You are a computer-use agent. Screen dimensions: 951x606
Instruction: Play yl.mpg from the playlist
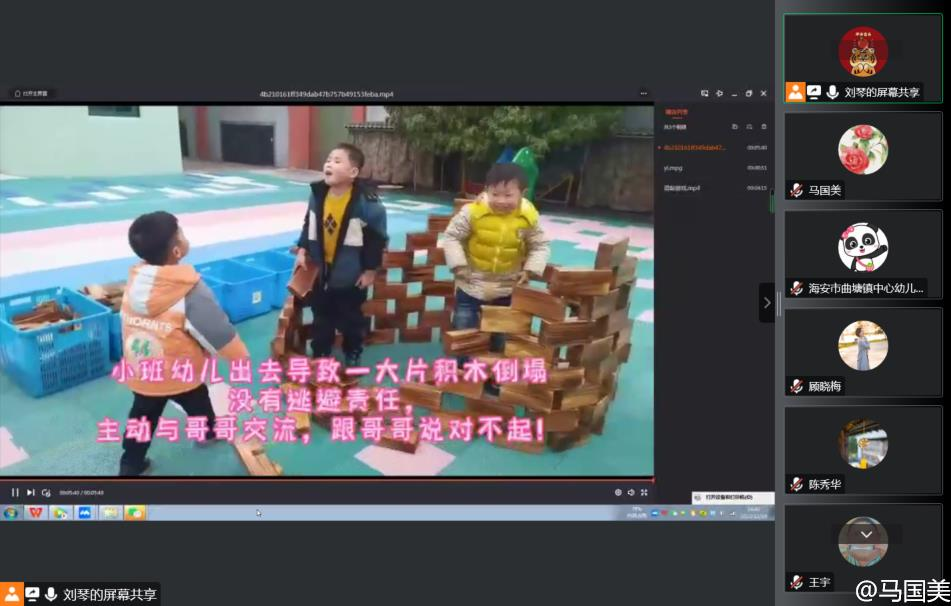click(673, 167)
